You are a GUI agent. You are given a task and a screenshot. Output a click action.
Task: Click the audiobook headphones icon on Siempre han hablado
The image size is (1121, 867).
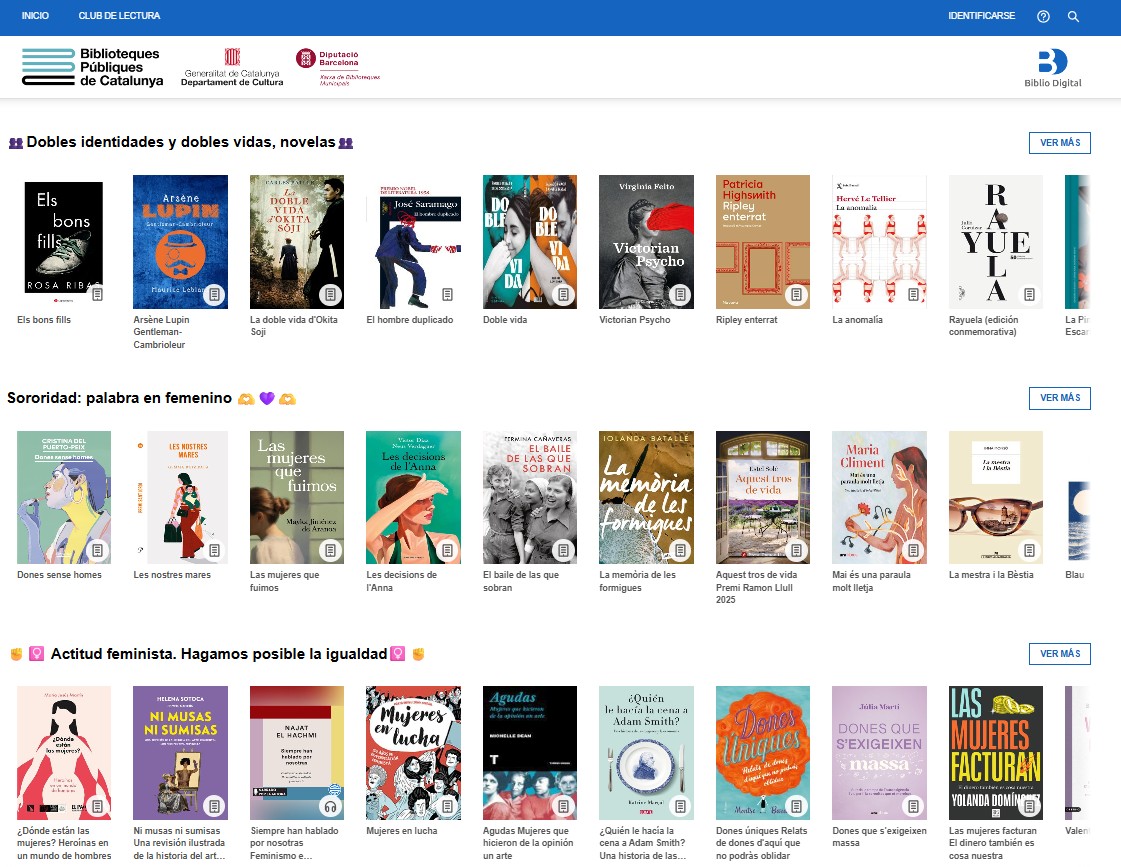(x=330, y=806)
